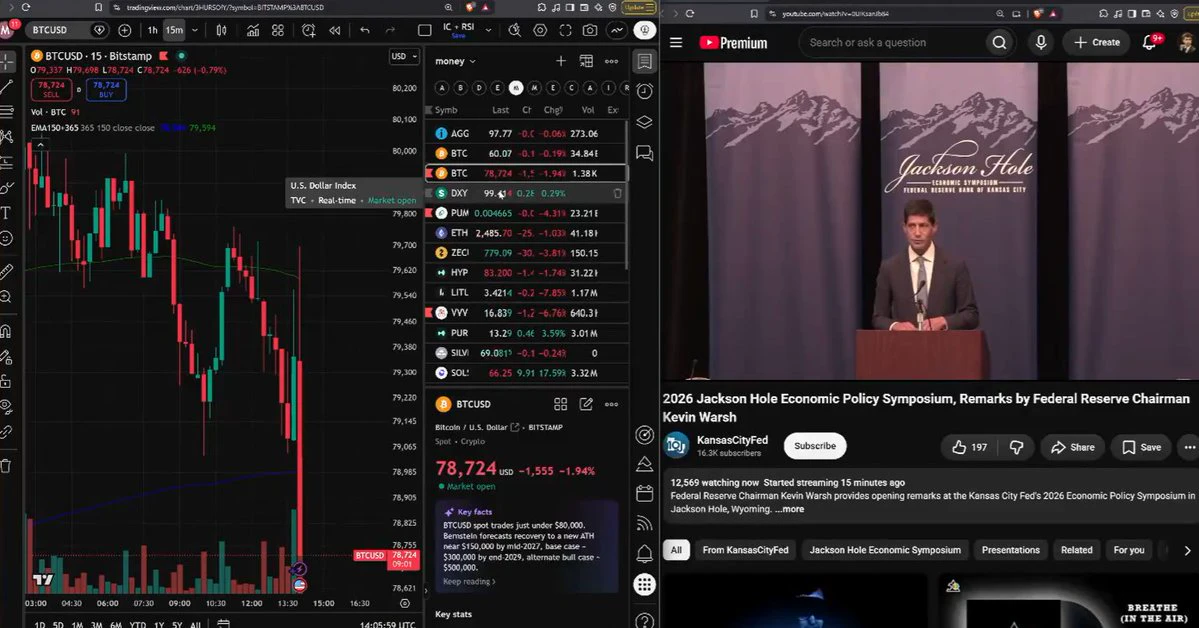Undo last chart action

[365, 30]
